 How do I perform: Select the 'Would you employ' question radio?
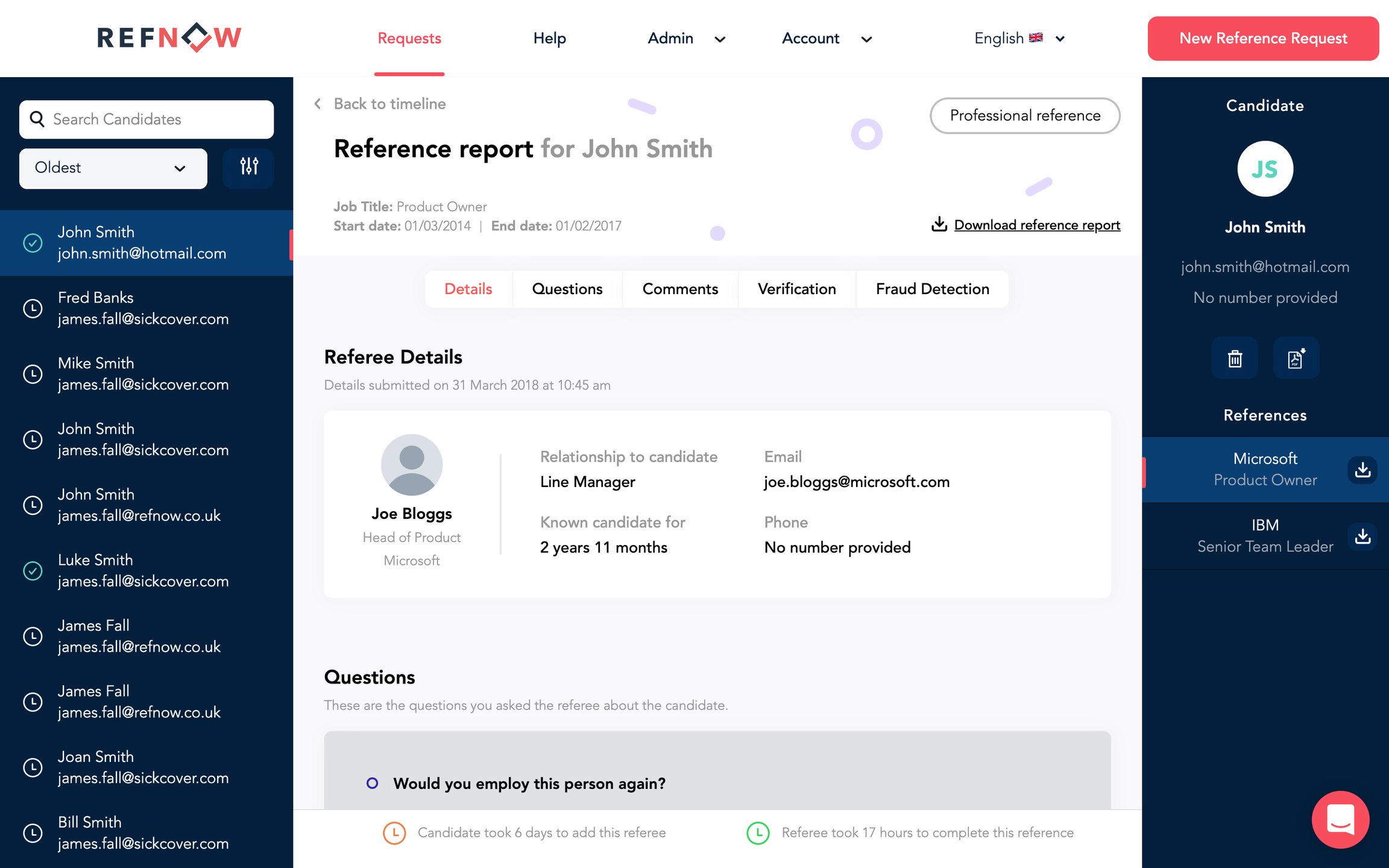373,783
